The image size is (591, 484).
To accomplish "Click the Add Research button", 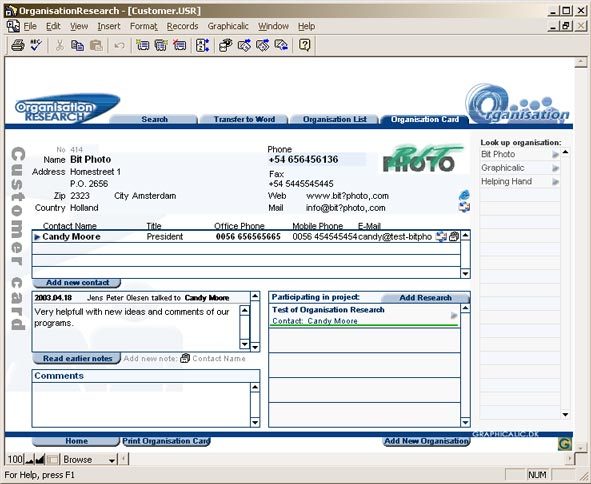I will coord(425,298).
